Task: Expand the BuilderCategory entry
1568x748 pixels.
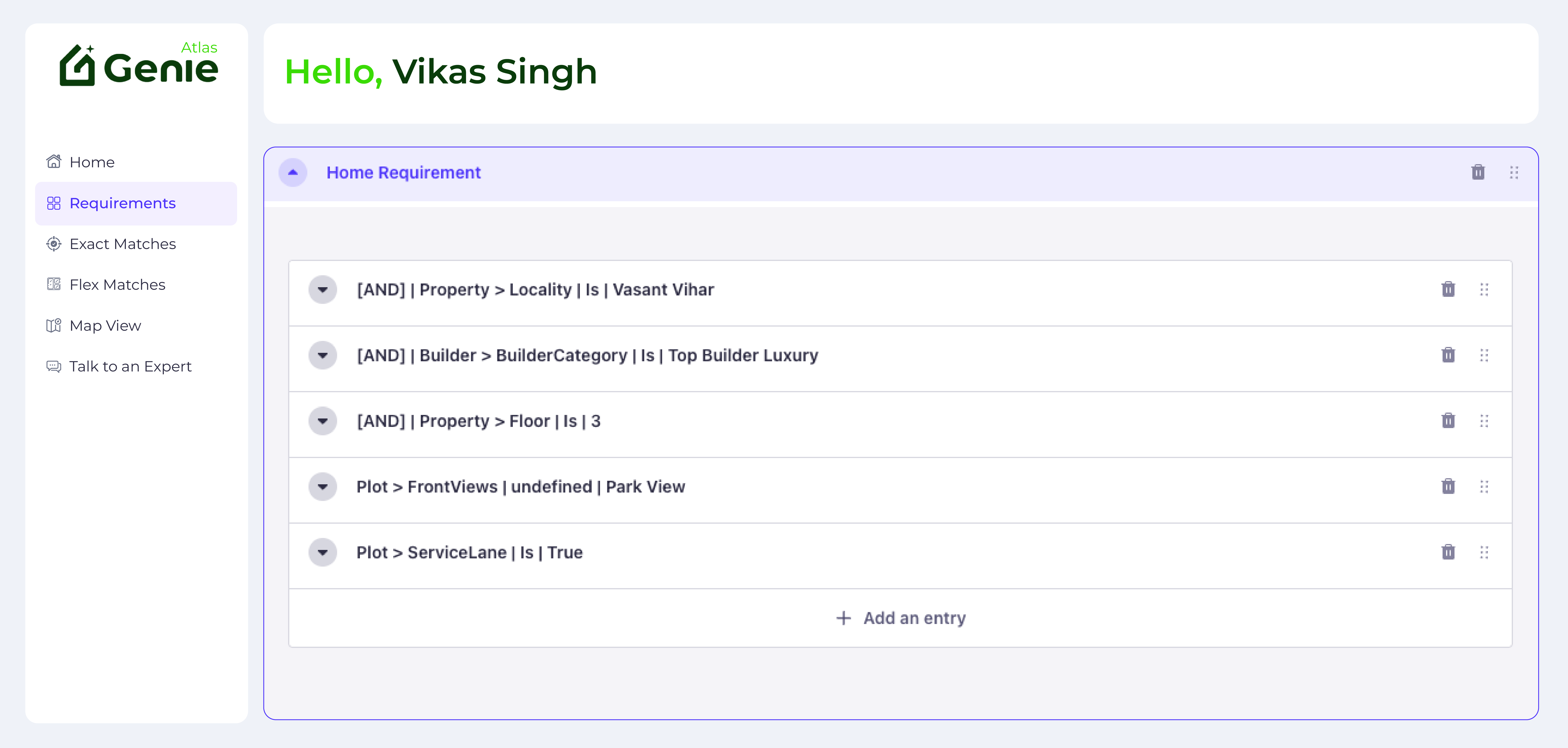Action: point(323,355)
